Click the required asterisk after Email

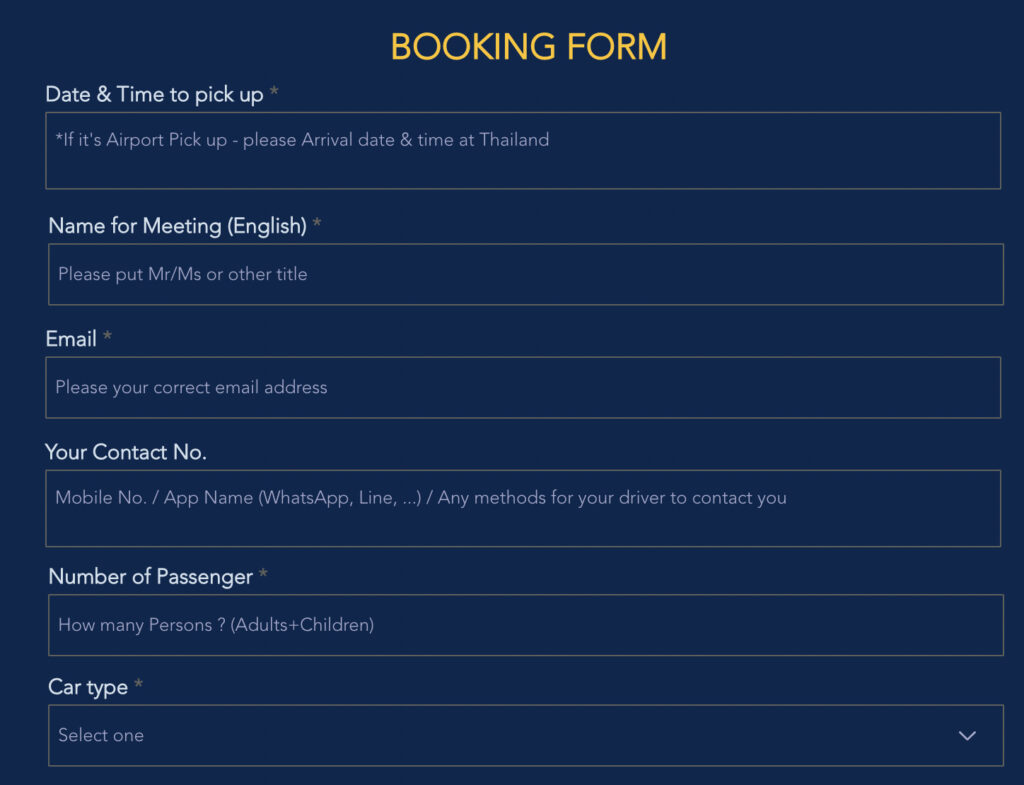(107, 339)
